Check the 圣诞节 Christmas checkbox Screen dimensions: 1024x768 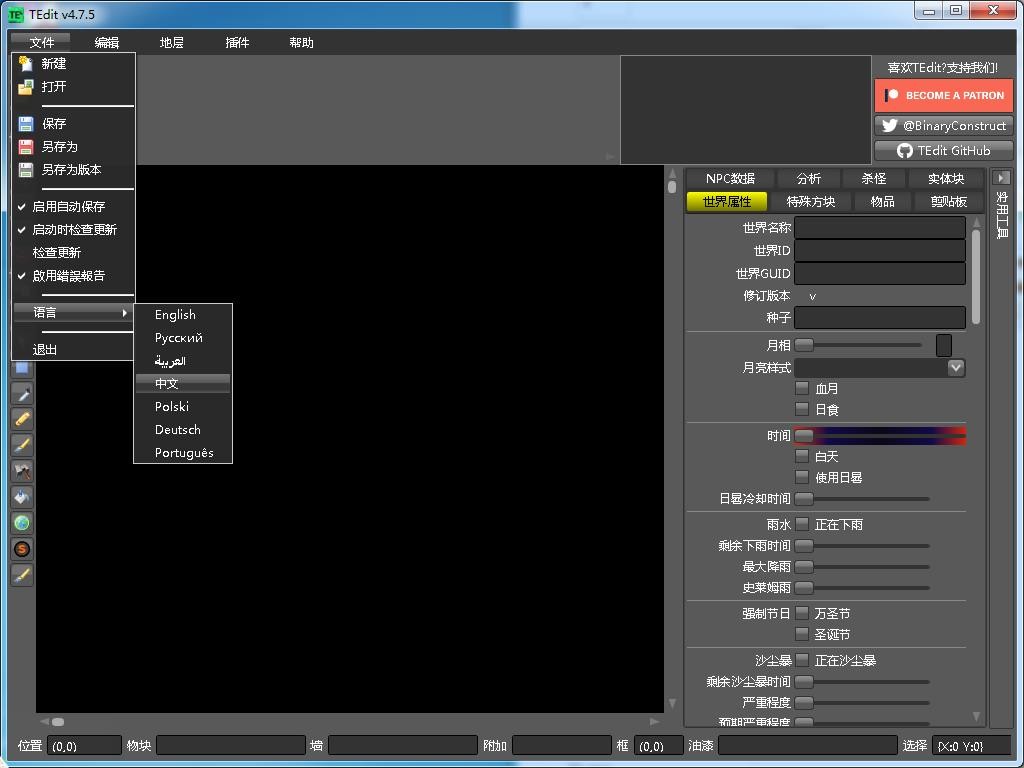coord(802,634)
